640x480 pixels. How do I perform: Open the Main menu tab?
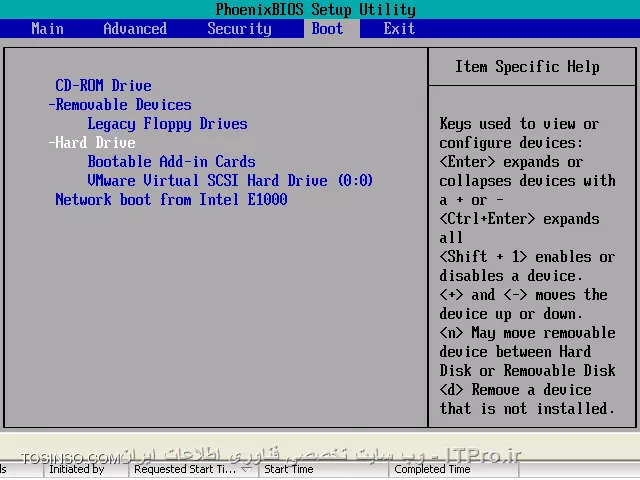[47, 29]
